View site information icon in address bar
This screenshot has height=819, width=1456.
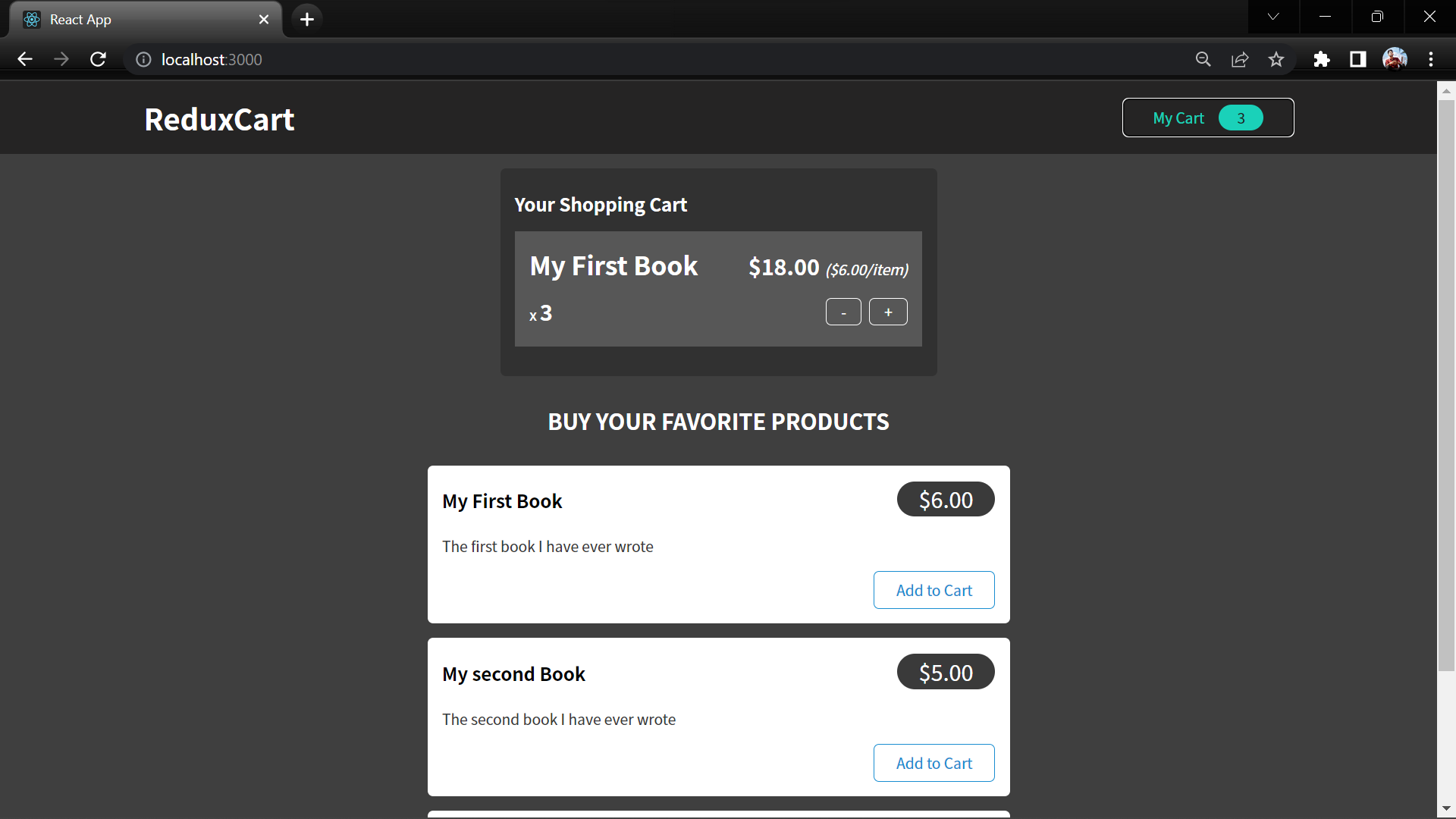pos(143,59)
